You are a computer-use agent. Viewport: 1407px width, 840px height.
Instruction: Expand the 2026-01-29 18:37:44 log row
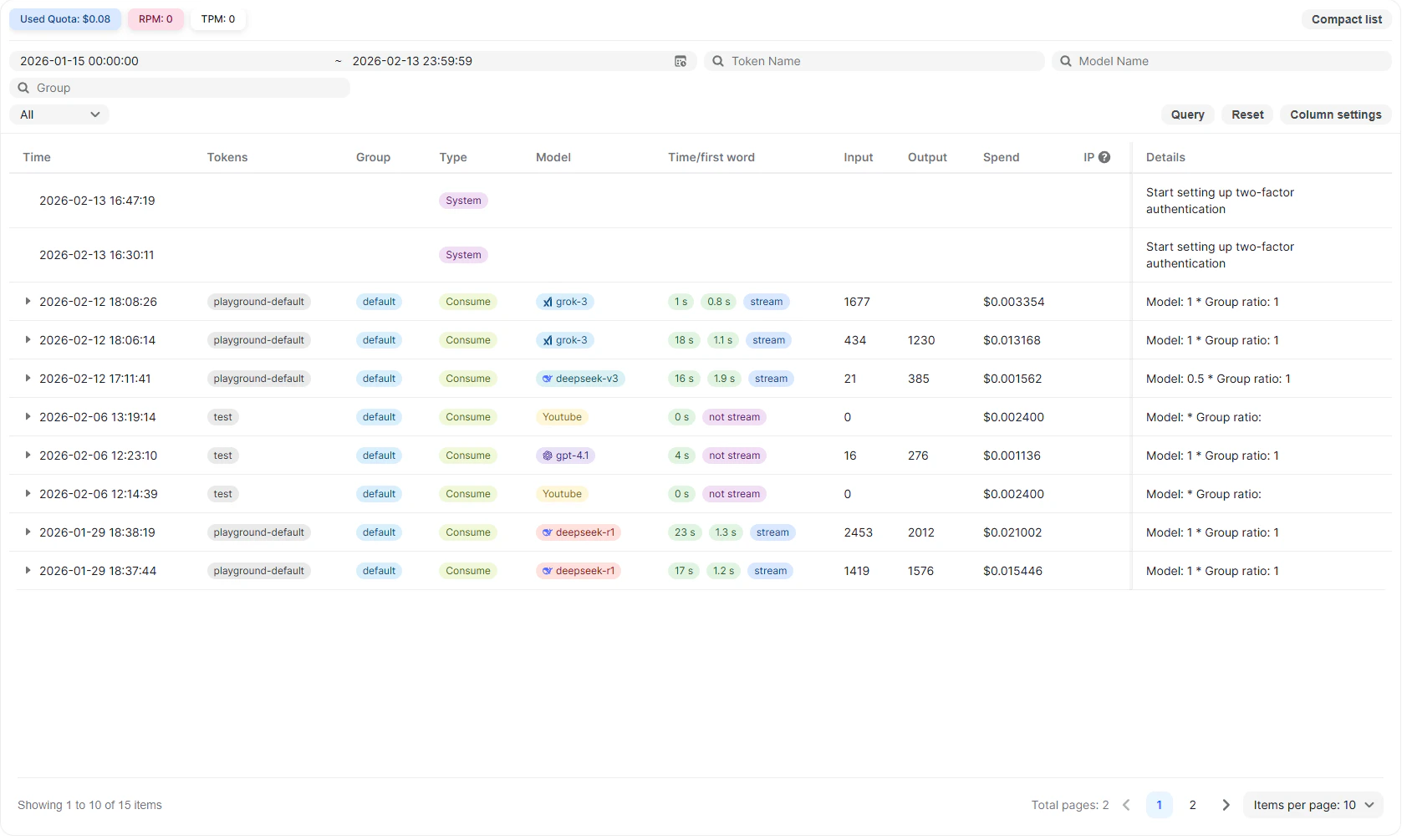(28, 571)
